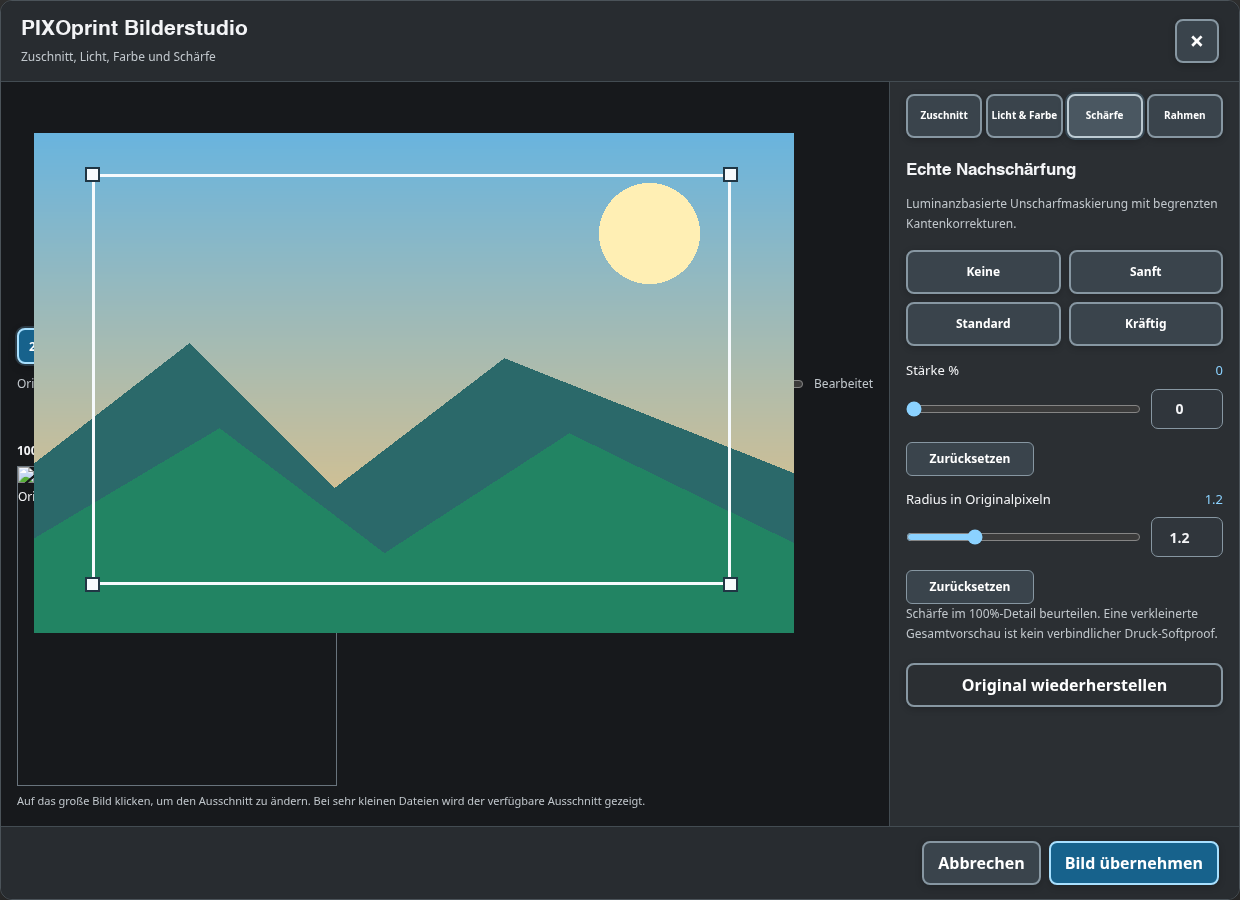
Task: Click the top-left crop handle
Action: coord(93,175)
